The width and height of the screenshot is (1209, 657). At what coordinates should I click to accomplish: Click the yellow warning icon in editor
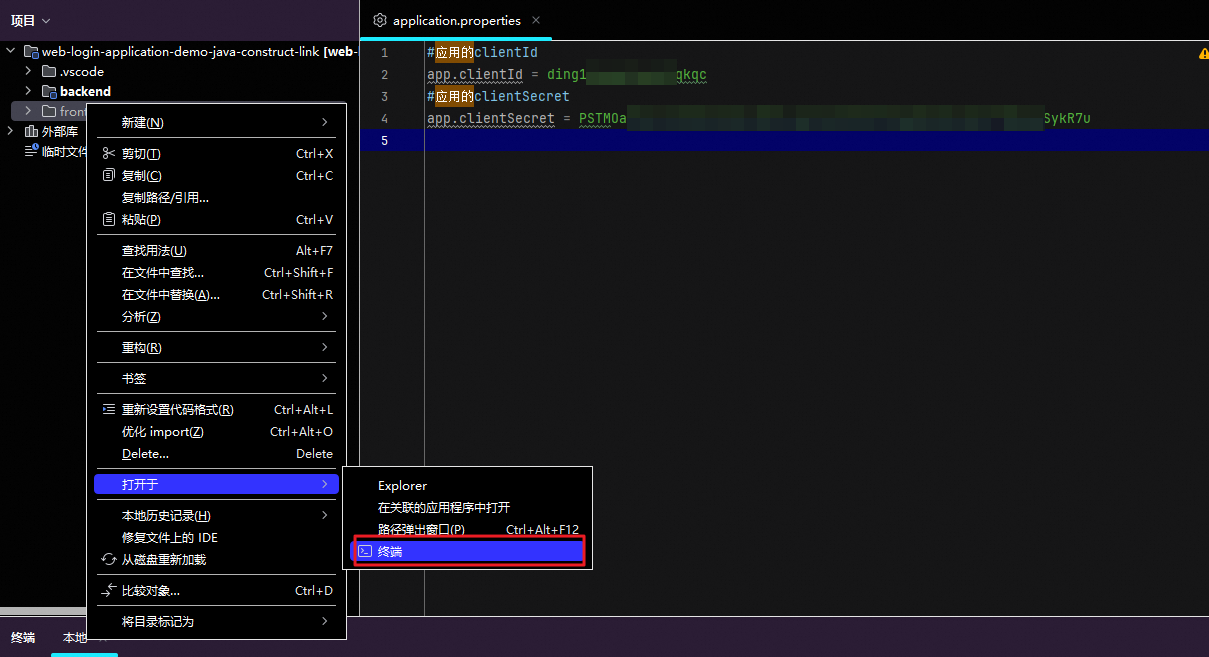1203,53
